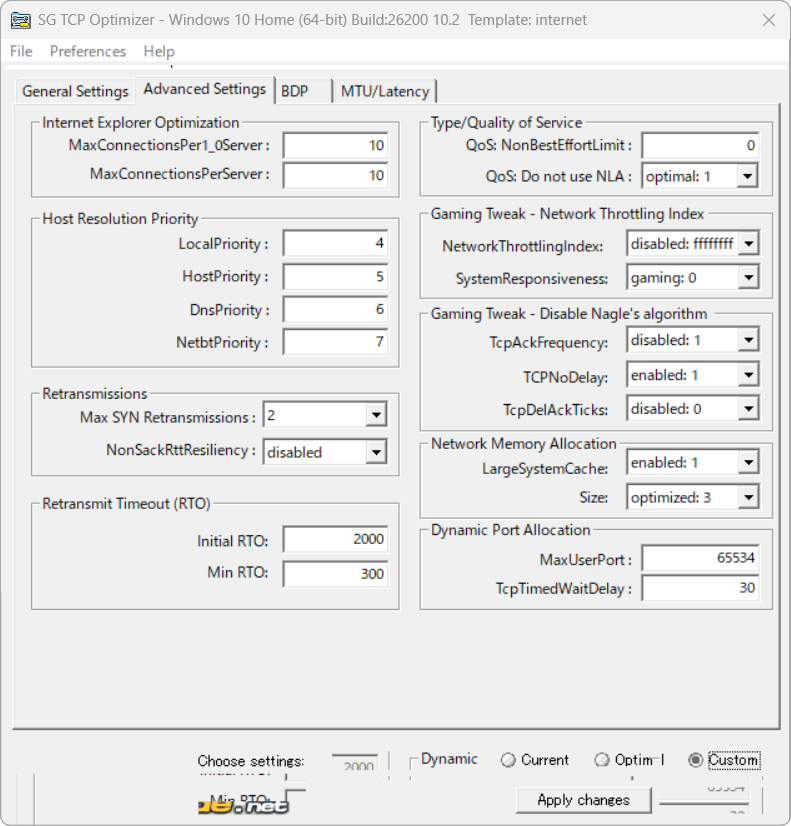
Task: Switch to the General Settings tab
Action: pyautogui.click(x=75, y=91)
